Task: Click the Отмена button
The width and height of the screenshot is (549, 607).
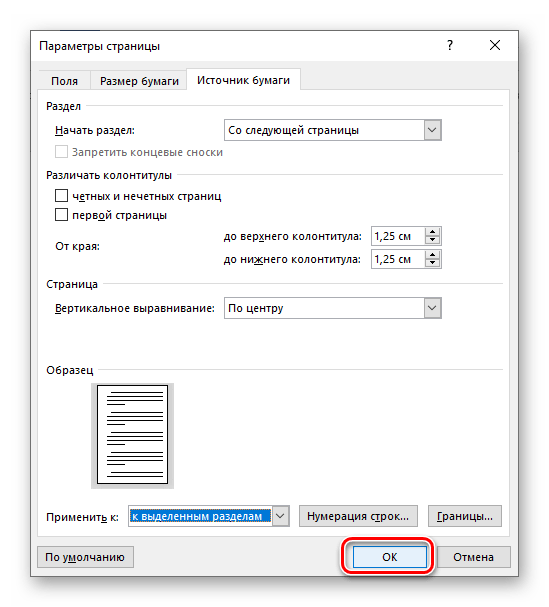Action: coord(473,557)
